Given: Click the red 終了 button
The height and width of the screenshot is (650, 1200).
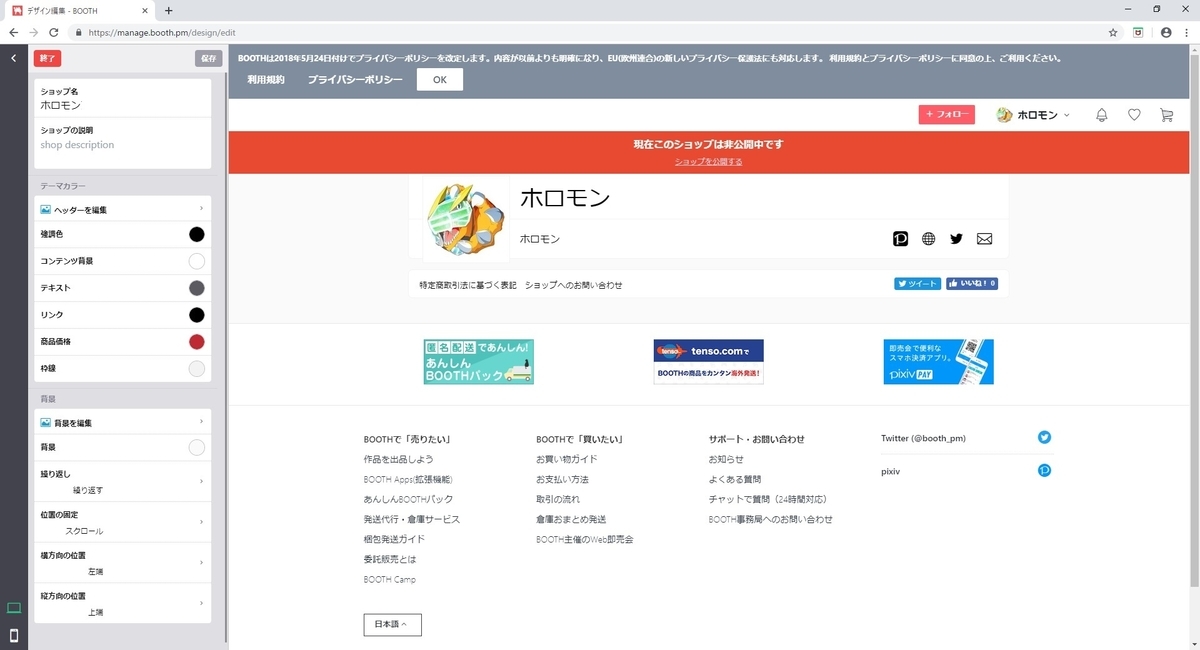Looking at the screenshot, I should pyautogui.click(x=47, y=58).
